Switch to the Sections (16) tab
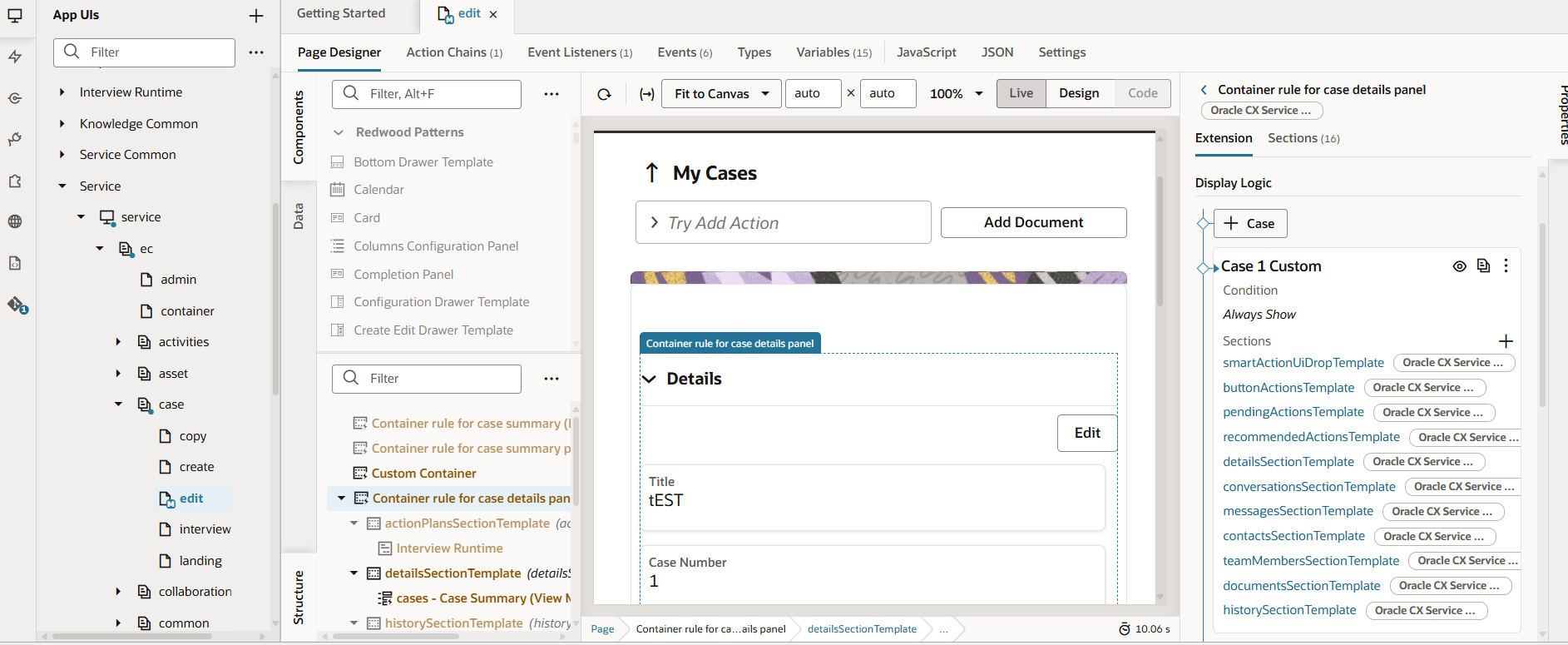This screenshot has height=645, width=1568. point(1303,138)
